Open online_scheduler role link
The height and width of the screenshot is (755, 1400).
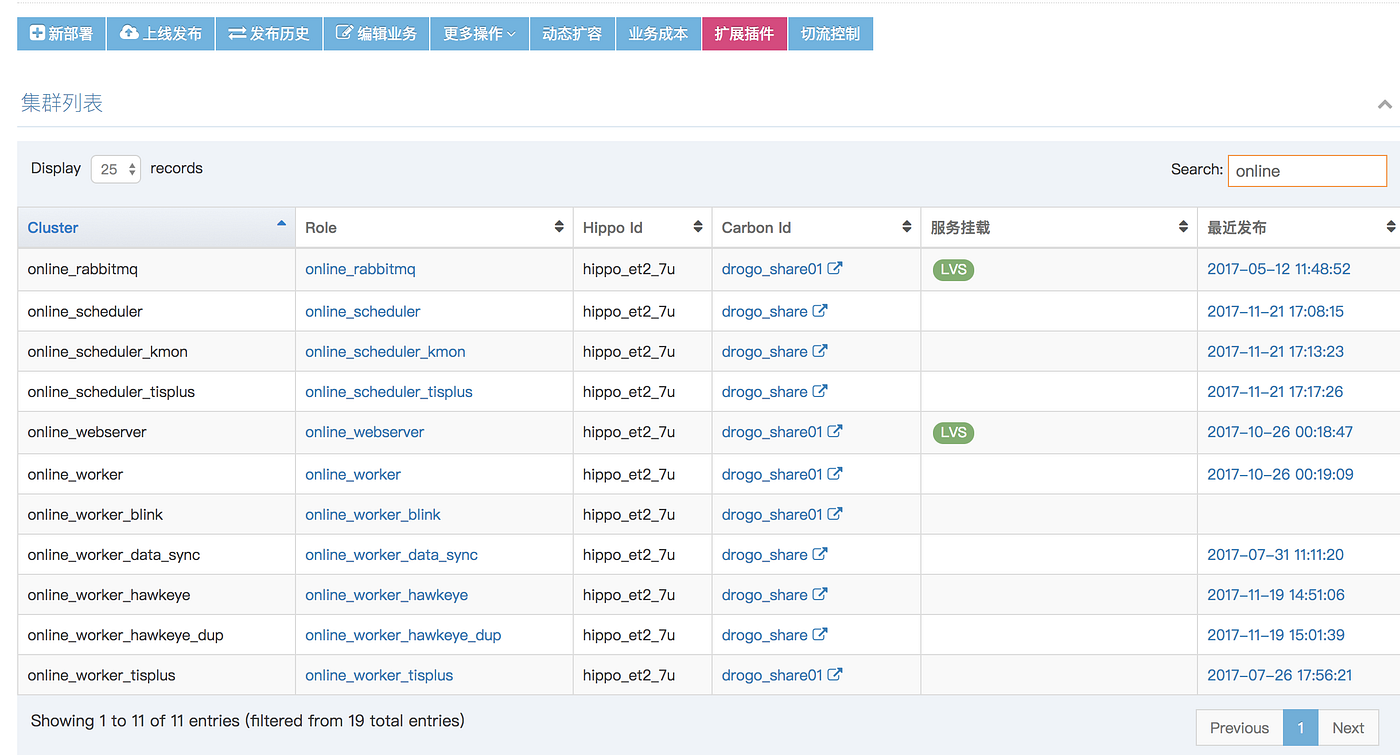[x=363, y=311]
